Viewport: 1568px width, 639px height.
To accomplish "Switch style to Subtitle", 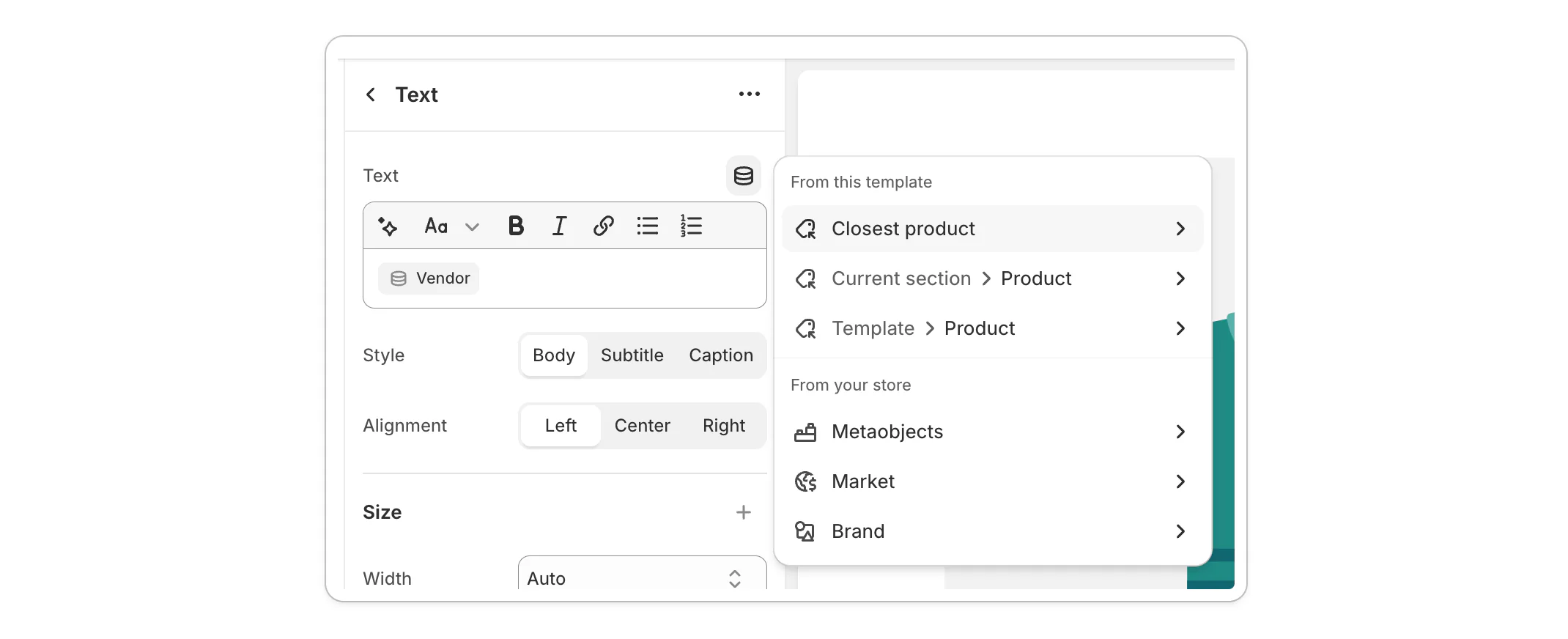I will pos(632,355).
